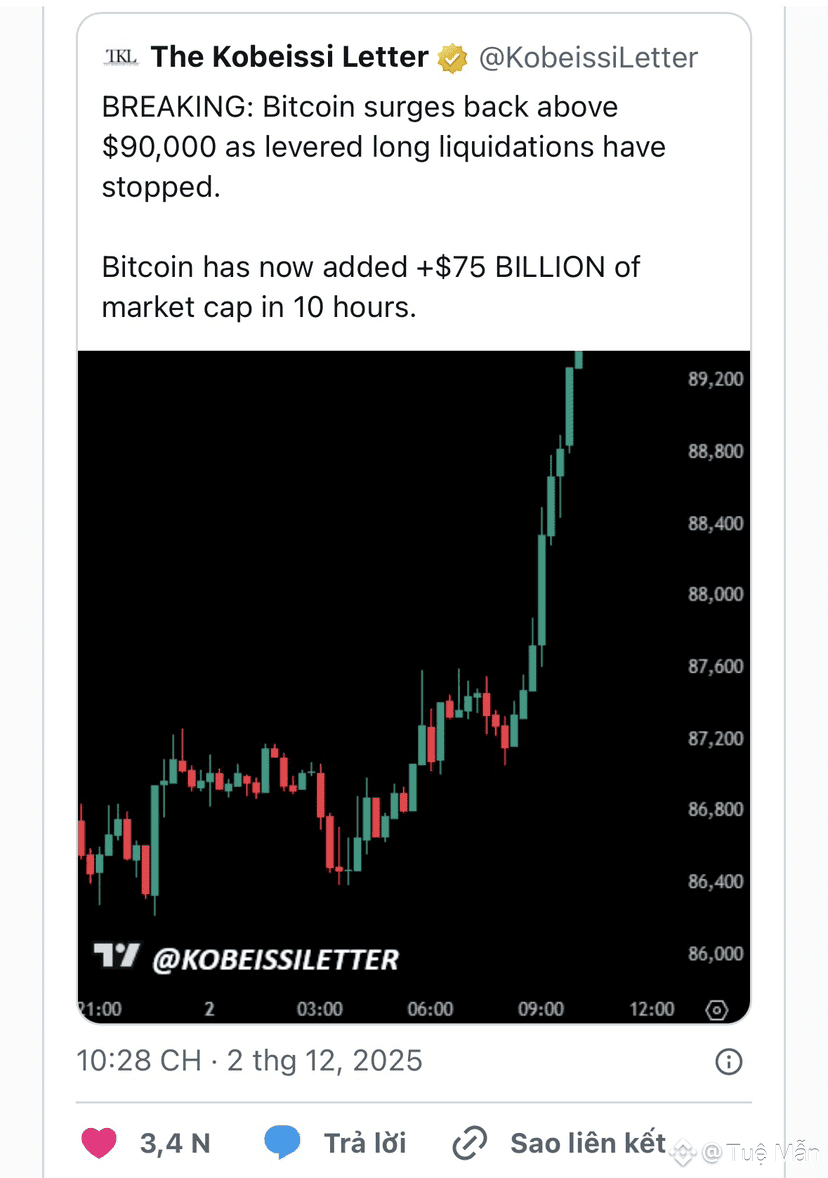Screen dimensions: 828x1178
Task: Open the tweet info circle icon
Action: (729, 1061)
